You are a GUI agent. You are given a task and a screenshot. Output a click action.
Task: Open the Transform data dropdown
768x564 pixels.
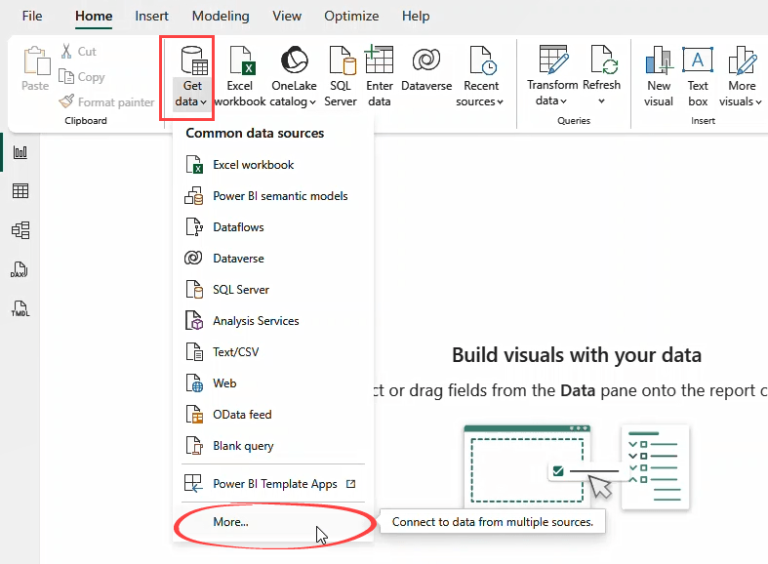(x=552, y=75)
